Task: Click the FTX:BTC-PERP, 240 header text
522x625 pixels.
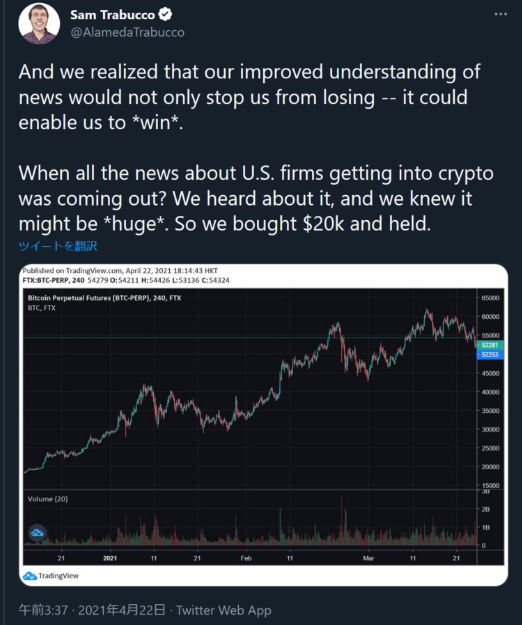Action: pyautogui.click(x=53, y=280)
